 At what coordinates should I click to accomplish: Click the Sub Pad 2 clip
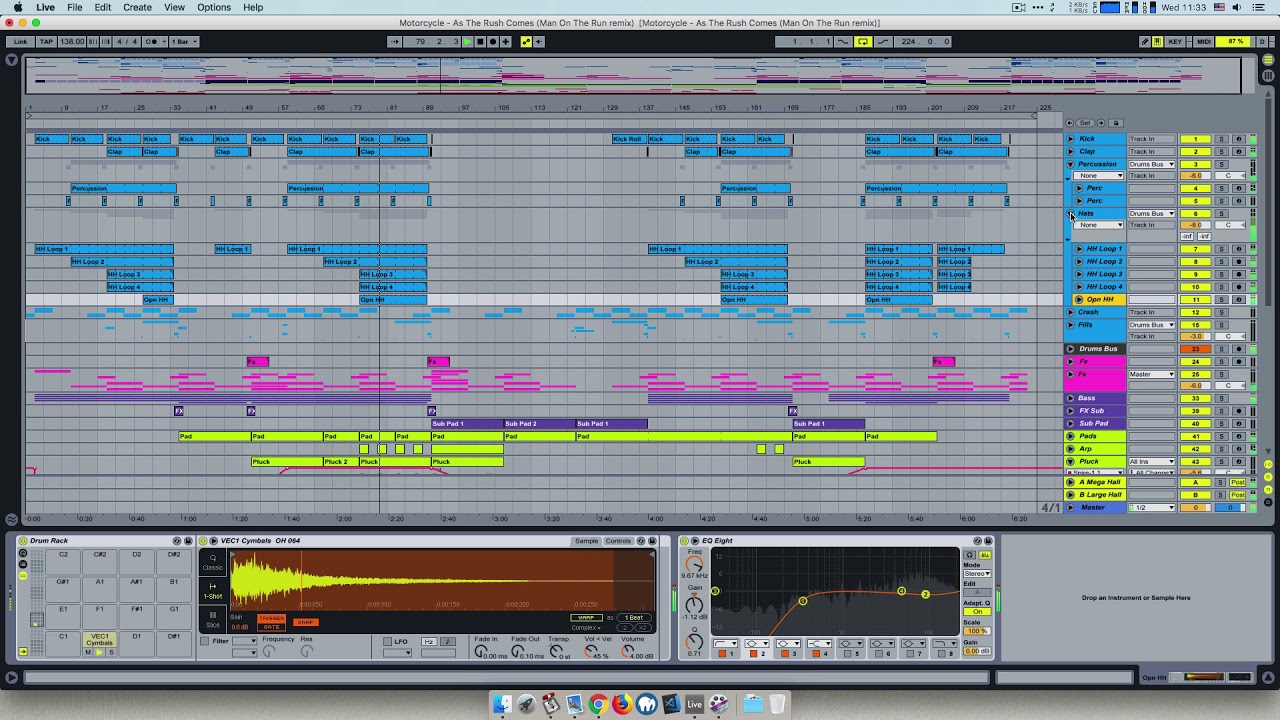coord(539,424)
